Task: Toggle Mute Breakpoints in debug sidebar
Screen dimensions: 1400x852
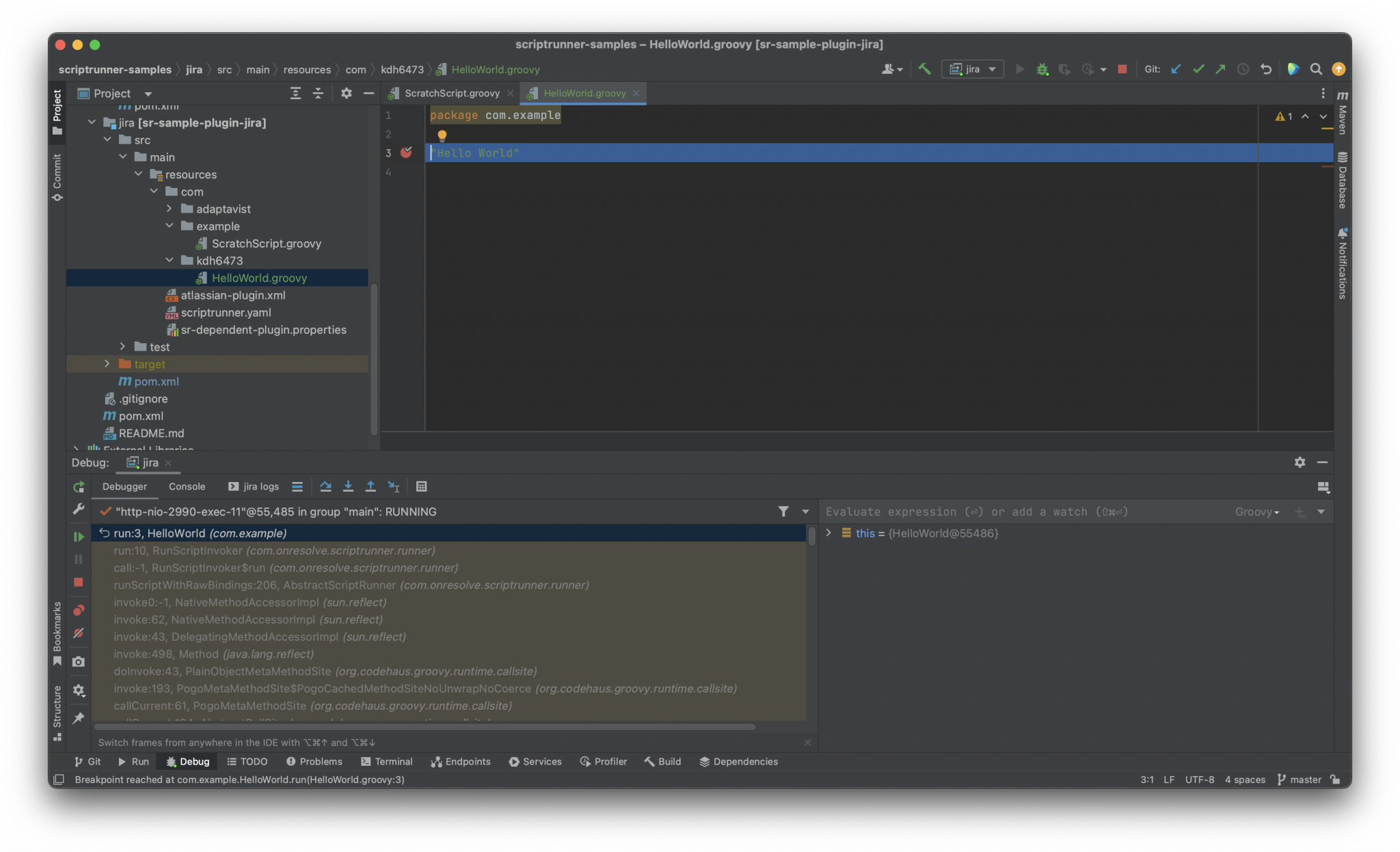Action: tap(79, 633)
